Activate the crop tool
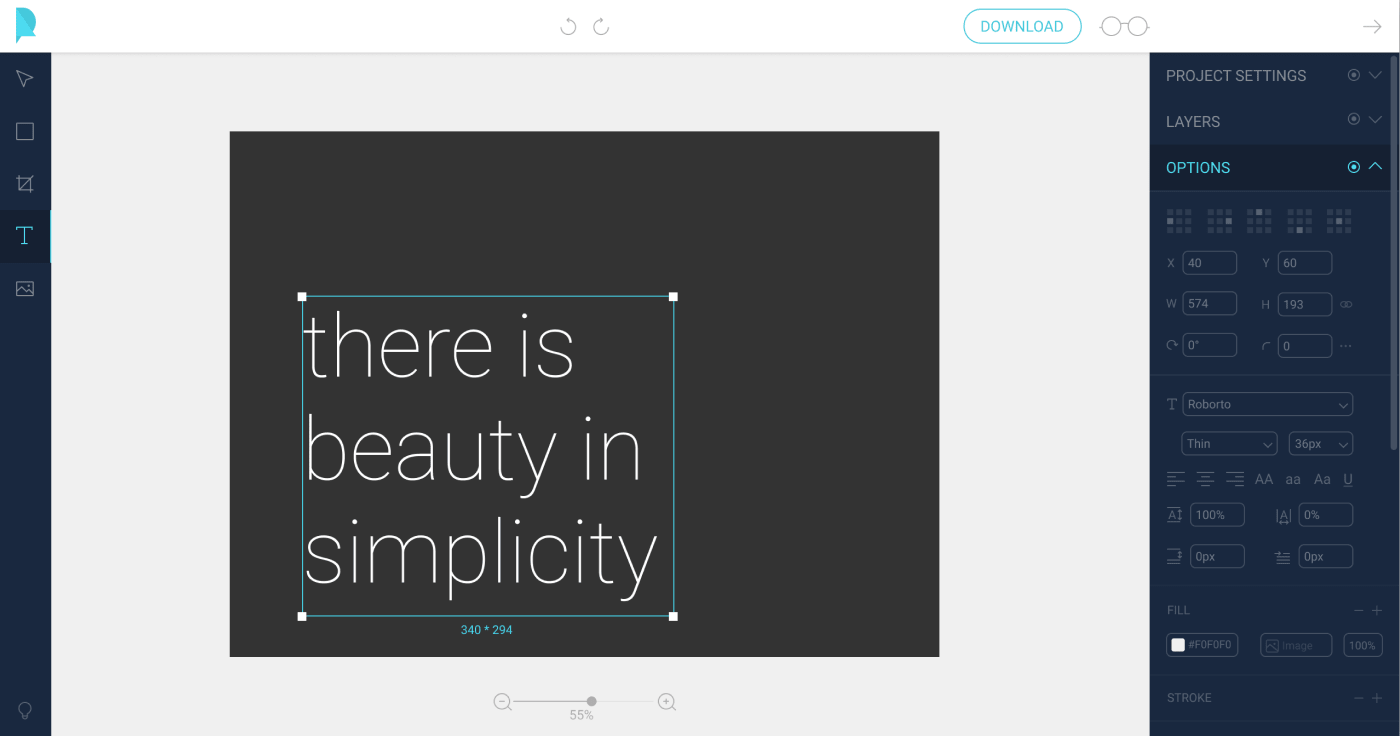Screen dimensions: 1400x736 pos(25,184)
